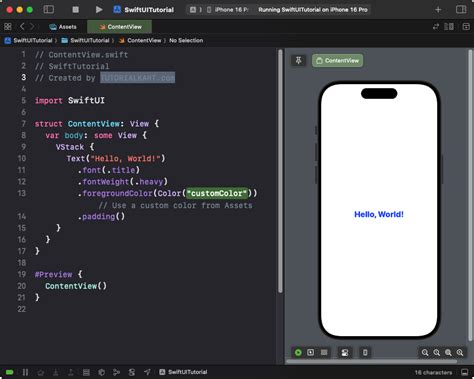
Task: Click the import SwiftUI line
Action: point(70,100)
